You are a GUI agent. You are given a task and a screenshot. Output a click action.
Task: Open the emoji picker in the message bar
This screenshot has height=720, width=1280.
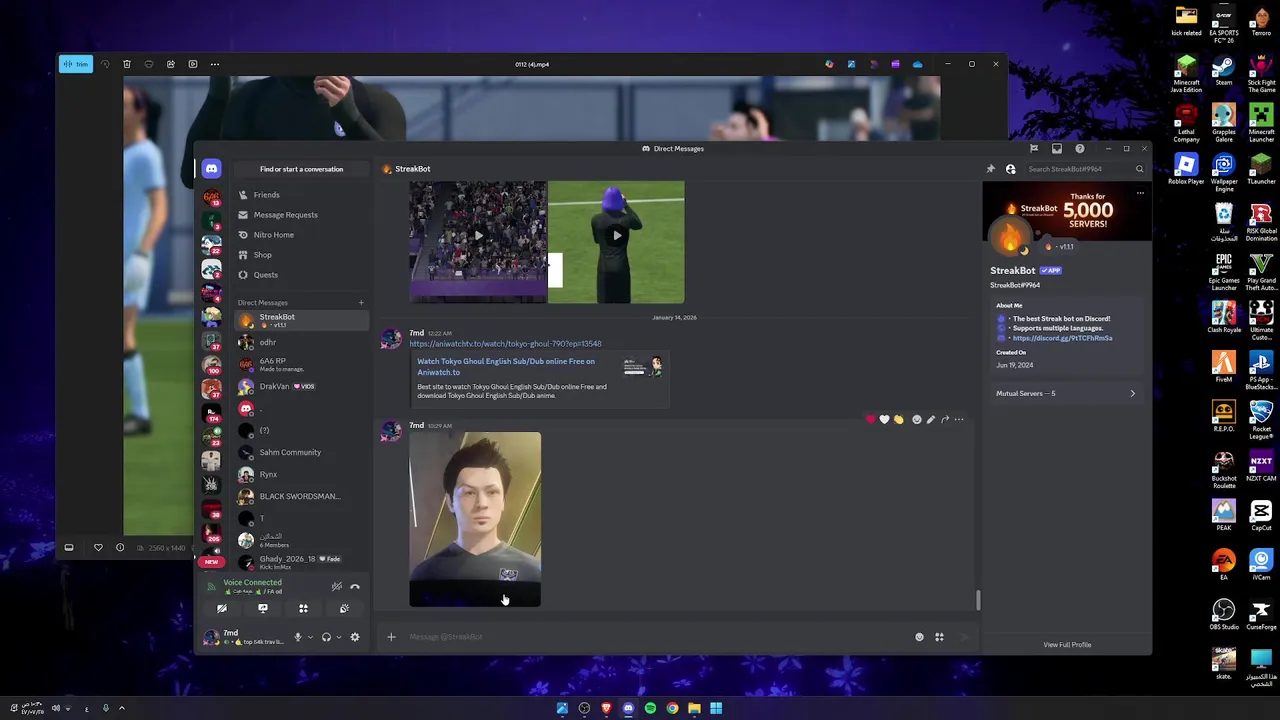click(920, 637)
